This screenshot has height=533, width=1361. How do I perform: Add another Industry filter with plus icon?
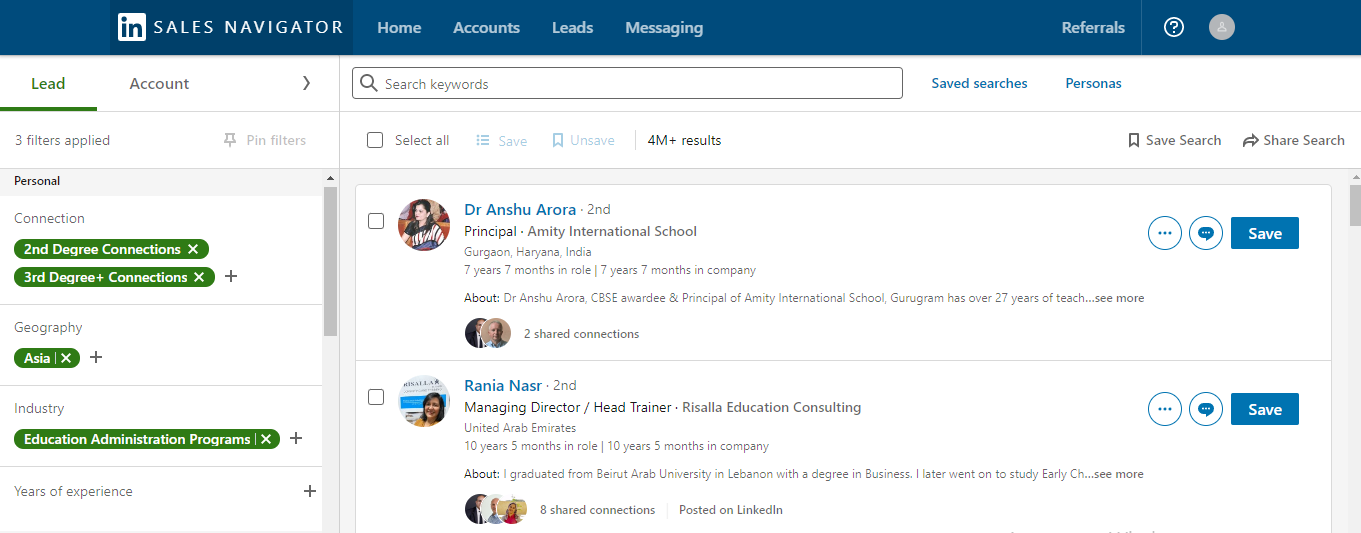click(296, 438)
